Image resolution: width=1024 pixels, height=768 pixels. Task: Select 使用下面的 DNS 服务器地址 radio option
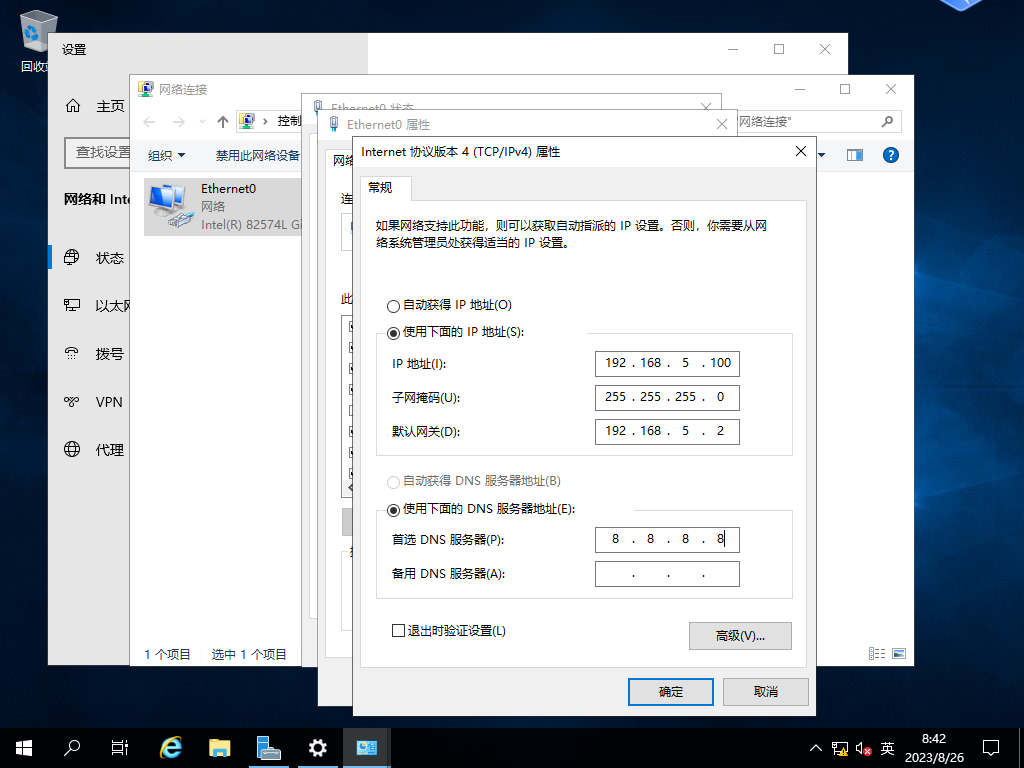click(x=393, y=509)
